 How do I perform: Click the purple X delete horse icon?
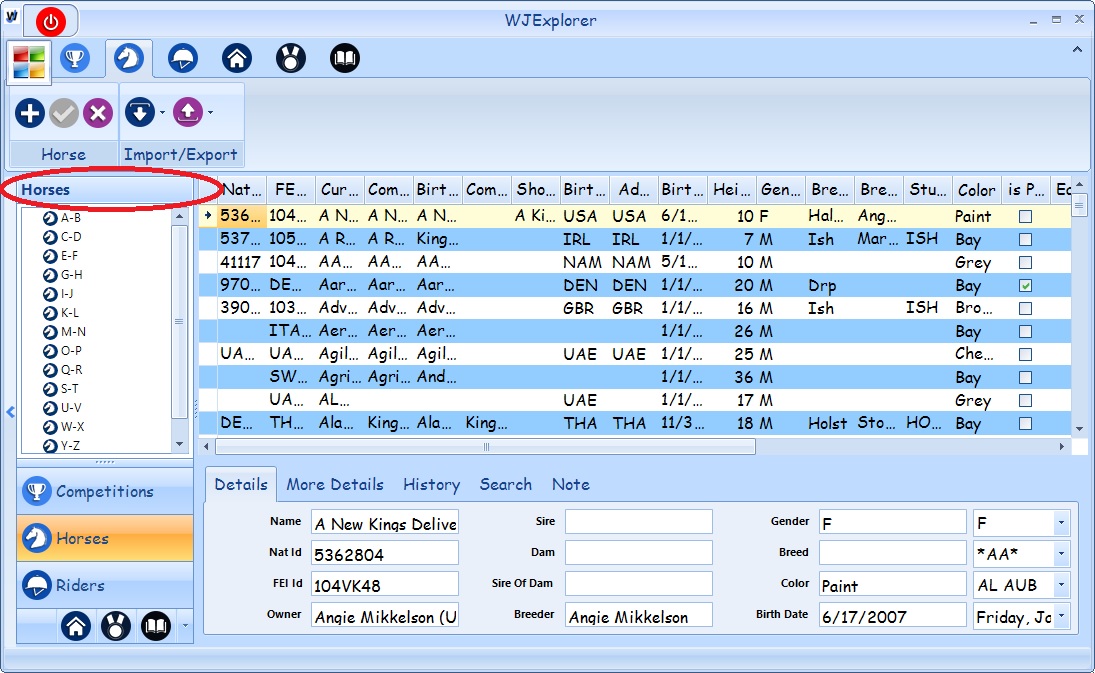pyautogui.click(x=97, y=114)
